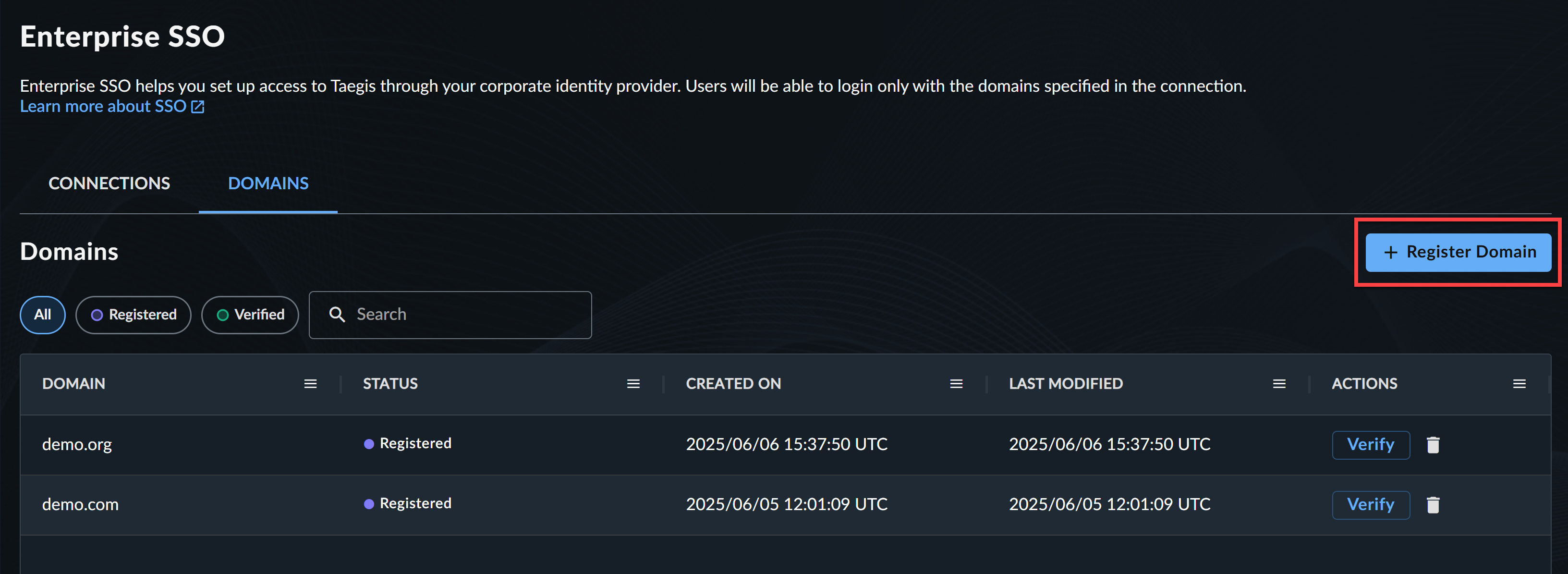Open the STATUS column hamburger icon
Viewport: 1568px width, 574px height.
coord(633,383)
